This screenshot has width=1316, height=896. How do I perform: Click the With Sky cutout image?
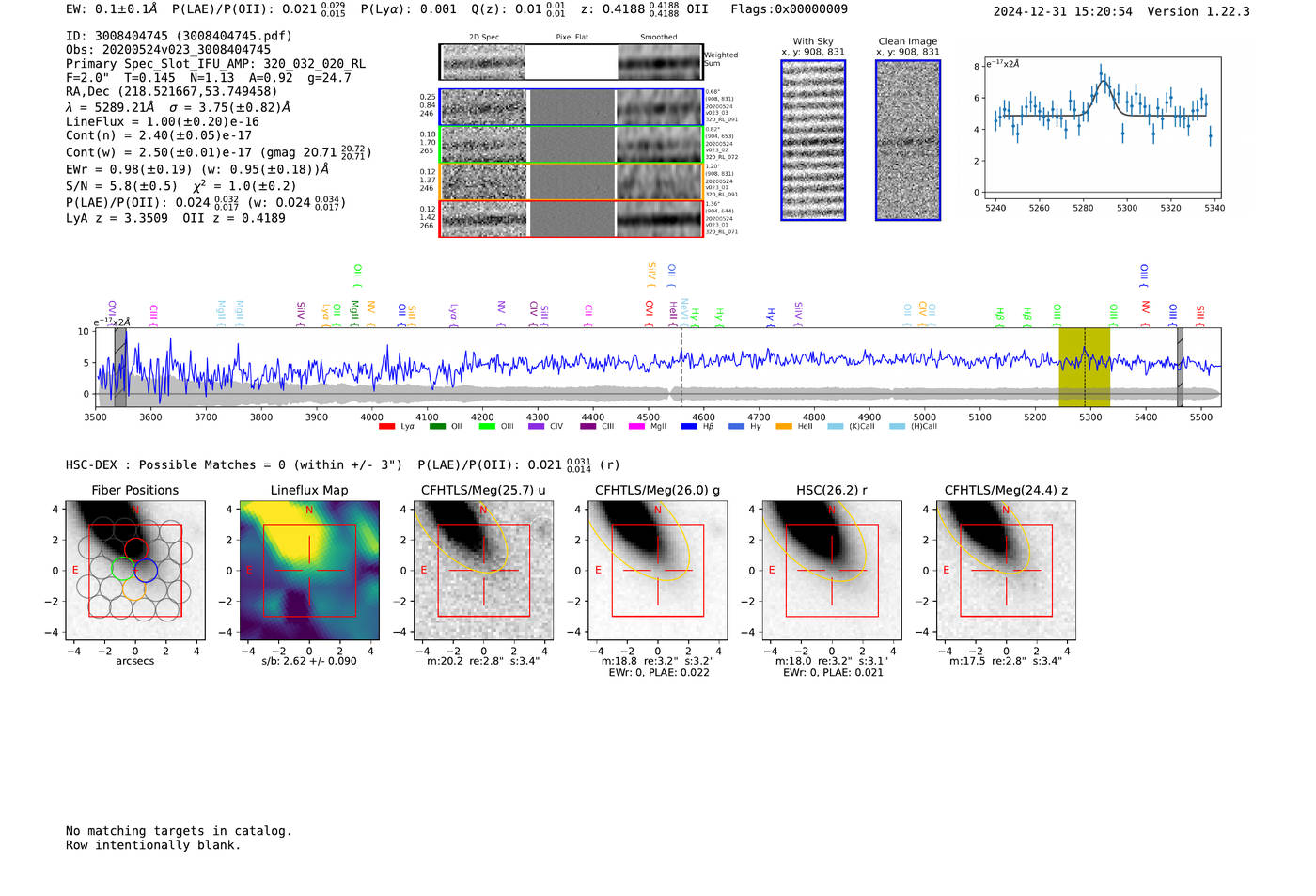(813, 140)
